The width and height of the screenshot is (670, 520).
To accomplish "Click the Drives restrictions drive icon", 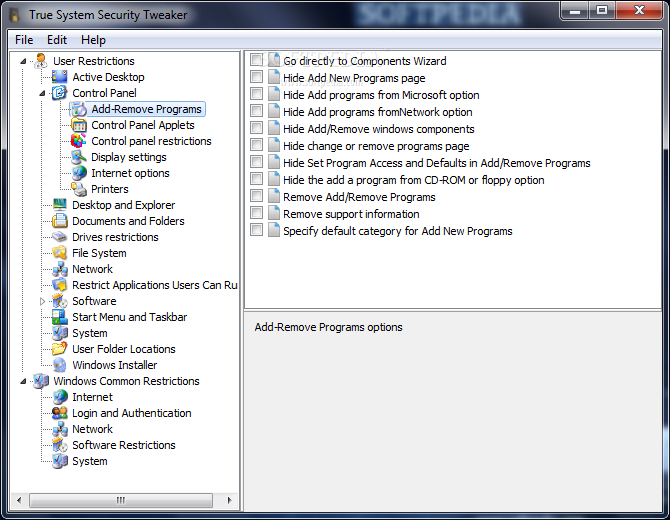I will [x=59, y=237].
